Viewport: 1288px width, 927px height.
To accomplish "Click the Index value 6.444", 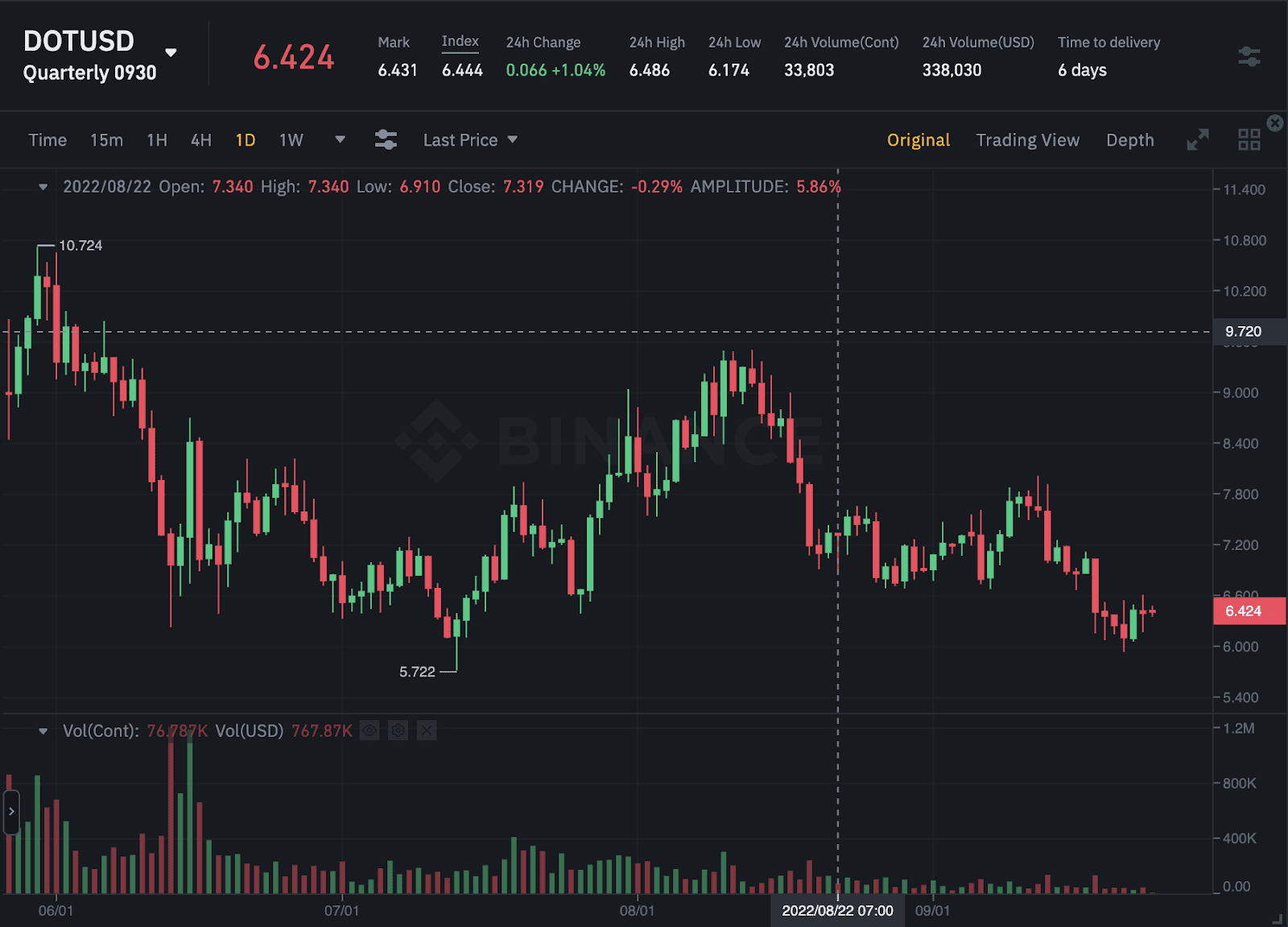I will pos(462,70).
